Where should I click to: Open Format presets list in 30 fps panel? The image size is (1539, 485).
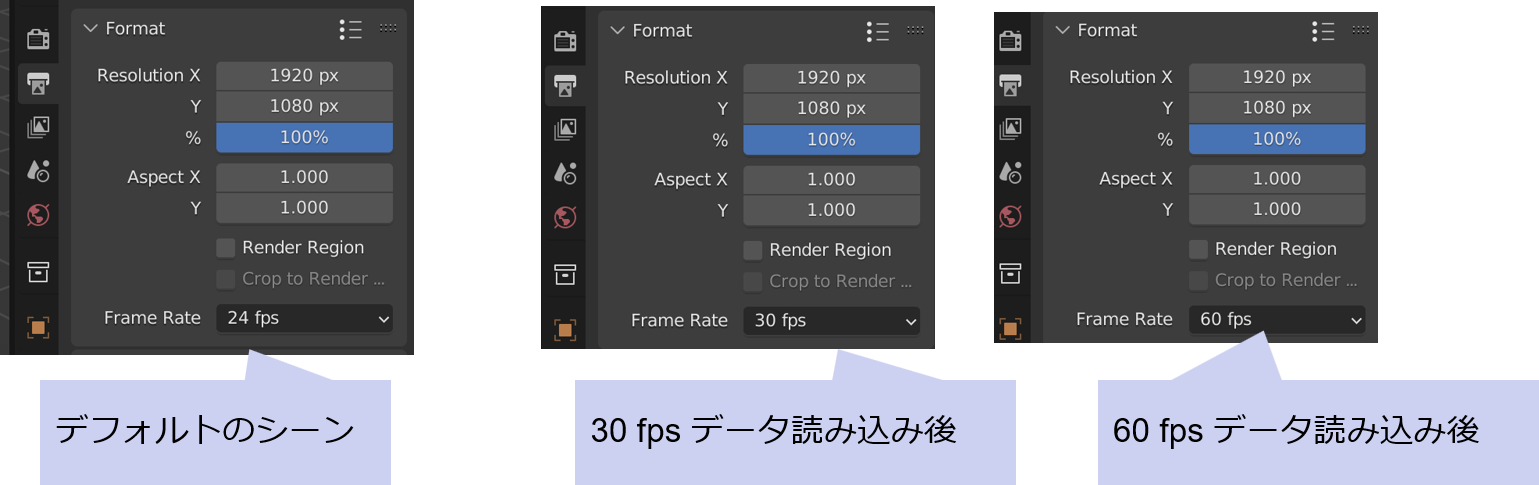coord(877,31)
